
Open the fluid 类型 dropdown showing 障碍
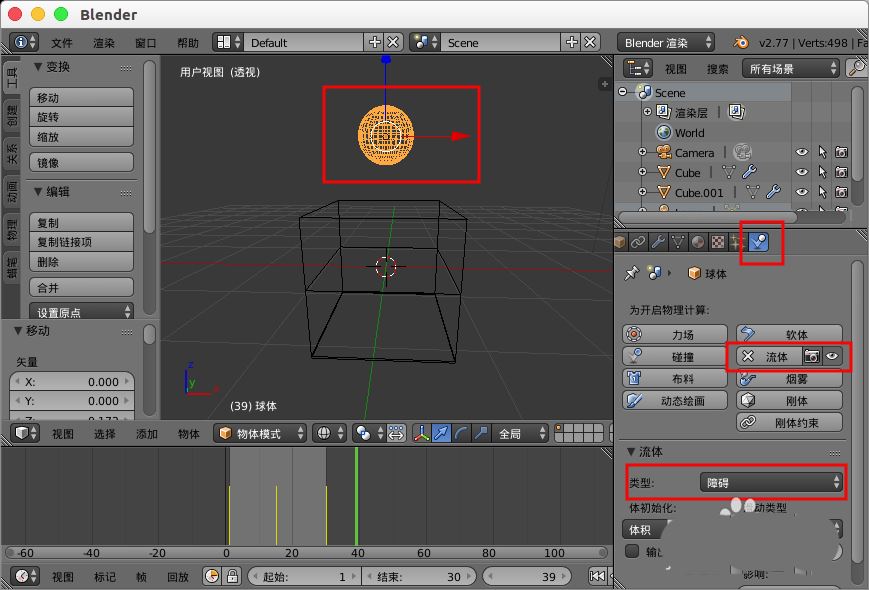(x=770, y=482)
